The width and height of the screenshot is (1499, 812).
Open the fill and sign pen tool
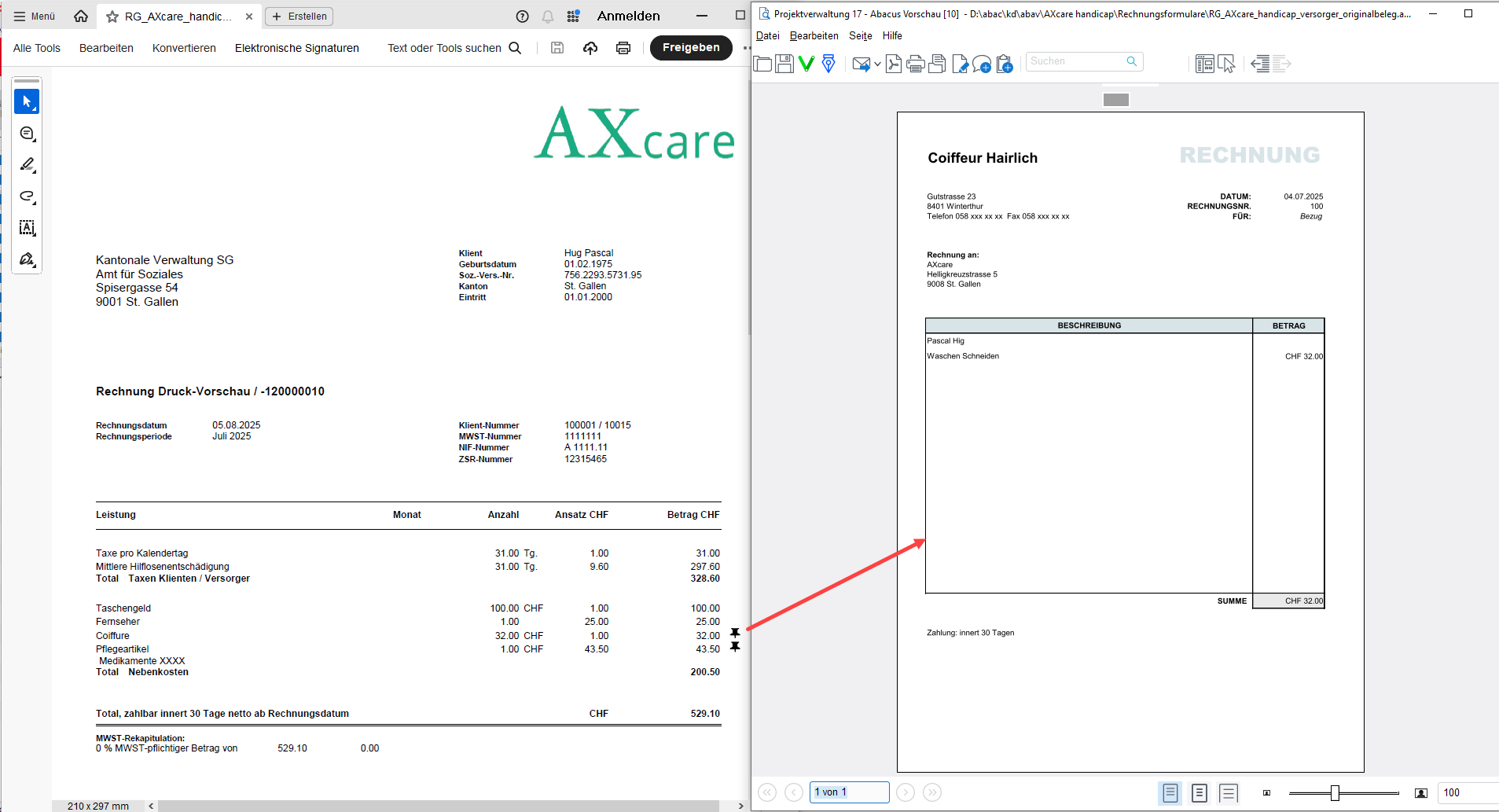coord(27,259)
